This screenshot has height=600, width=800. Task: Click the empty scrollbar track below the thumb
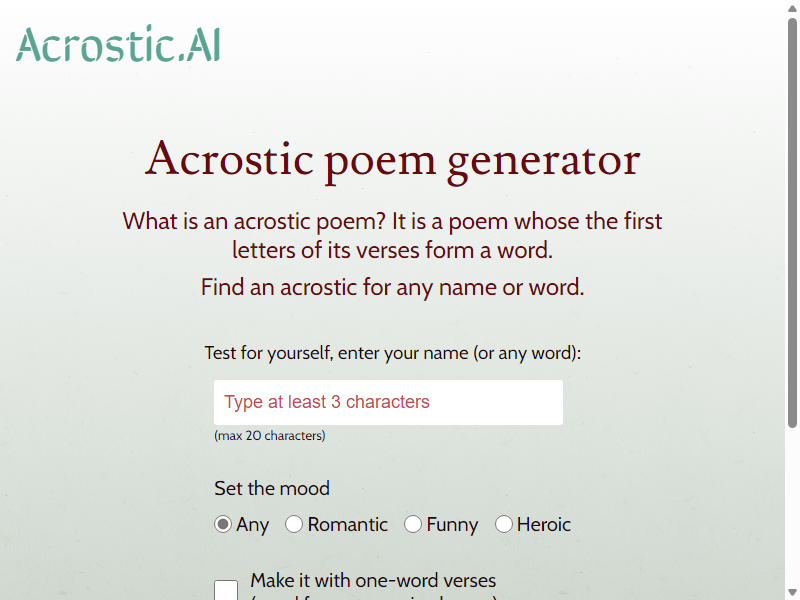(x=792, y=508)
